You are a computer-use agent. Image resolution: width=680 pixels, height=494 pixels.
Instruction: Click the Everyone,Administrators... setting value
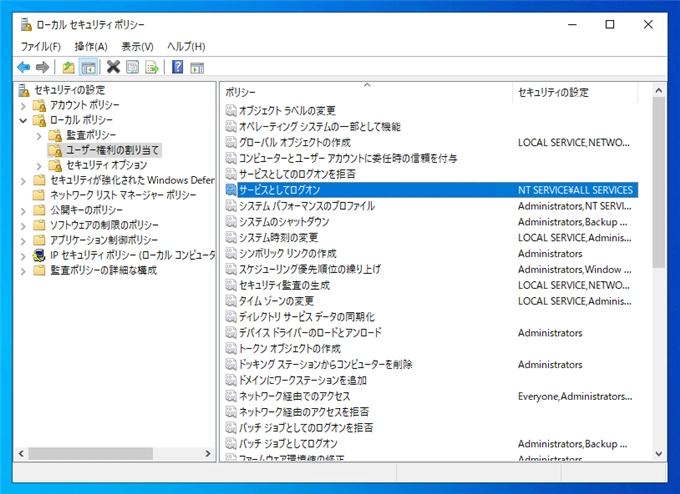point(575,396)
